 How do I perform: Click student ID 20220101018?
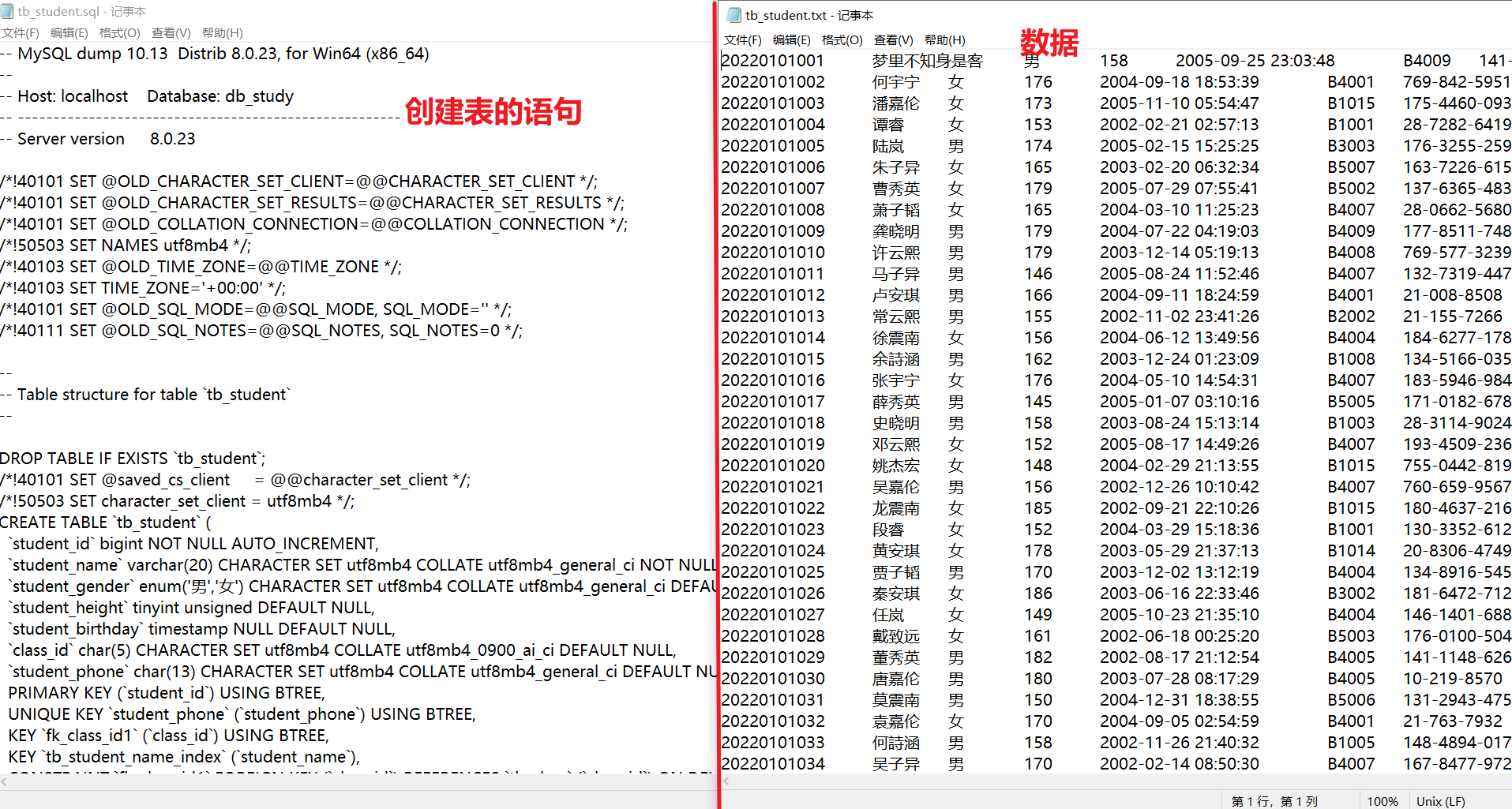coord(772,423)
